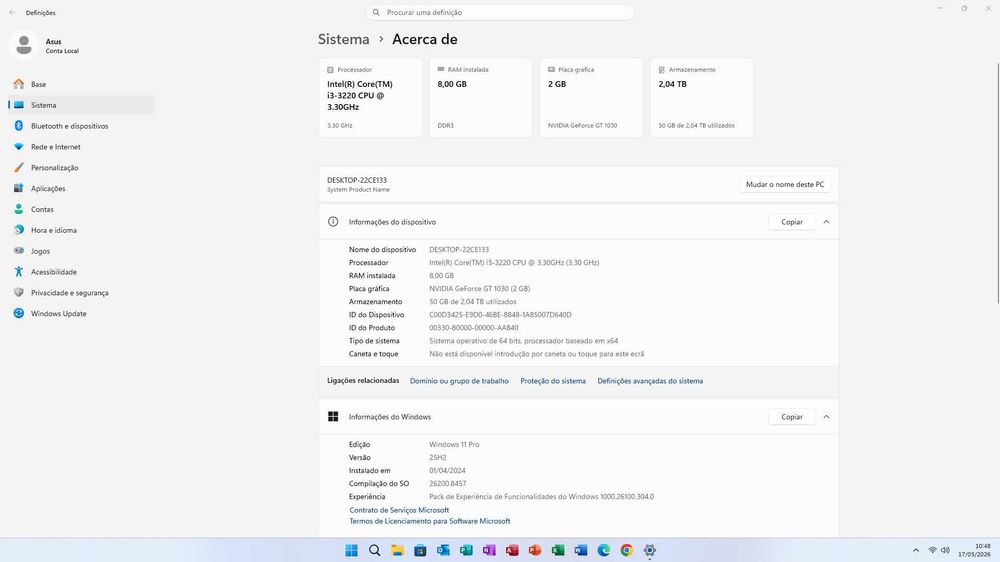The height and width of the screenshot is (562, 1000).
Task: Click the Acessibilidade figure icon
Action: pos(18,272)
